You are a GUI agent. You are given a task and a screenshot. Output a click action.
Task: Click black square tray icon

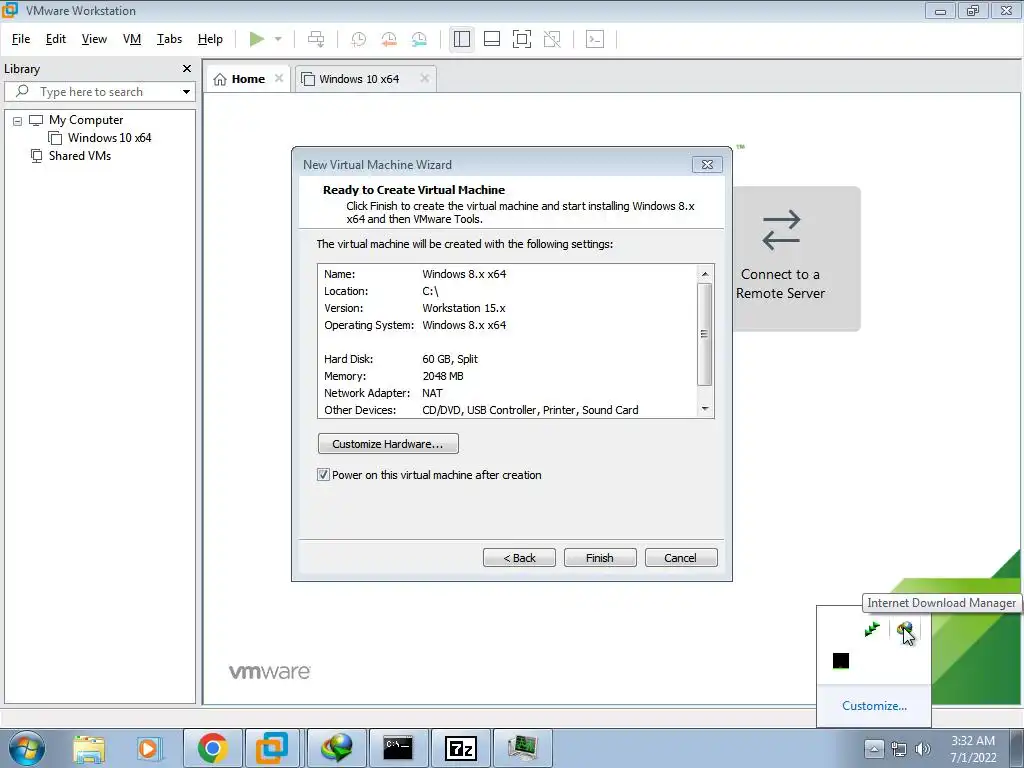tap(840, 662)
